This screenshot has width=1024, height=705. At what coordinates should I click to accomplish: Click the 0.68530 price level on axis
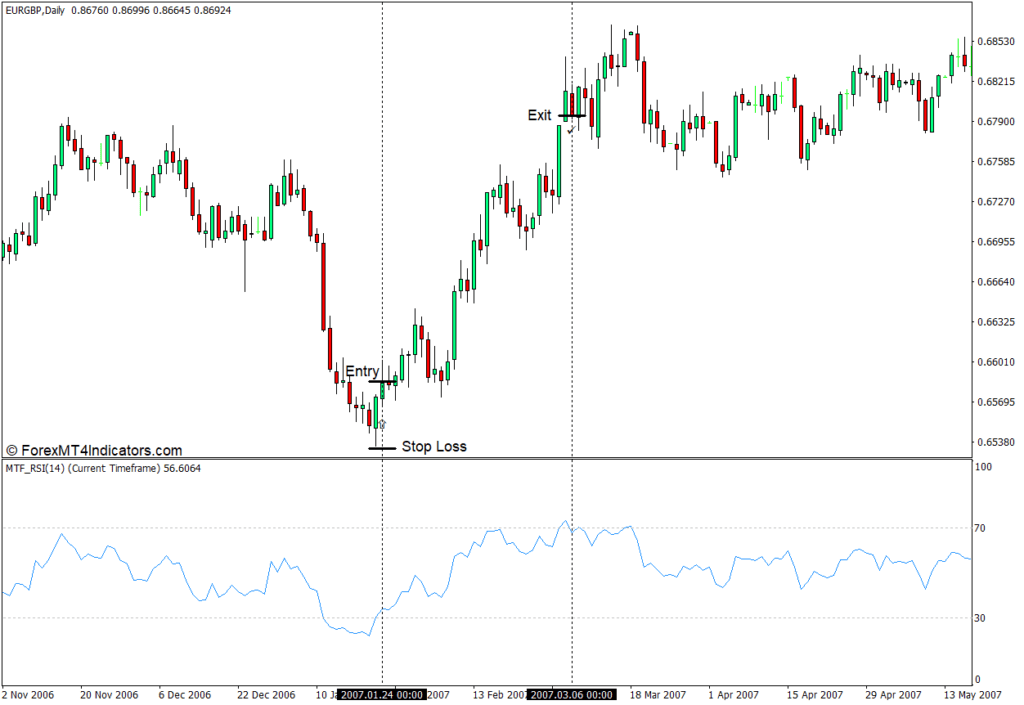click(994, 42)
